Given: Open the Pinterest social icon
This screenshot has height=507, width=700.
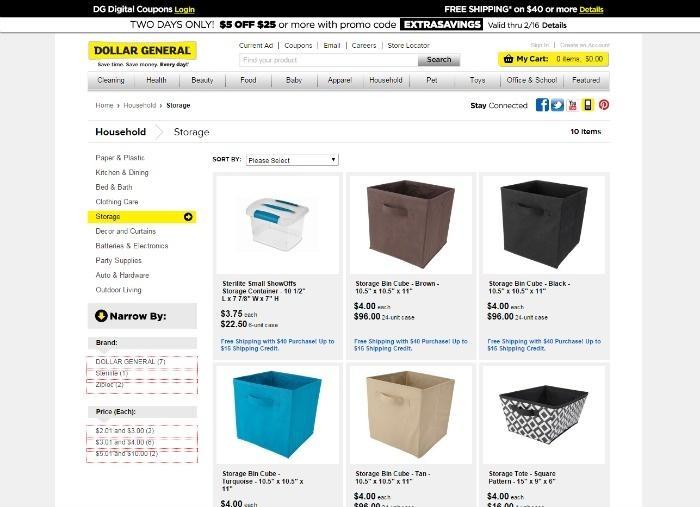Looking at the screenshot, I should click(604, 105).
